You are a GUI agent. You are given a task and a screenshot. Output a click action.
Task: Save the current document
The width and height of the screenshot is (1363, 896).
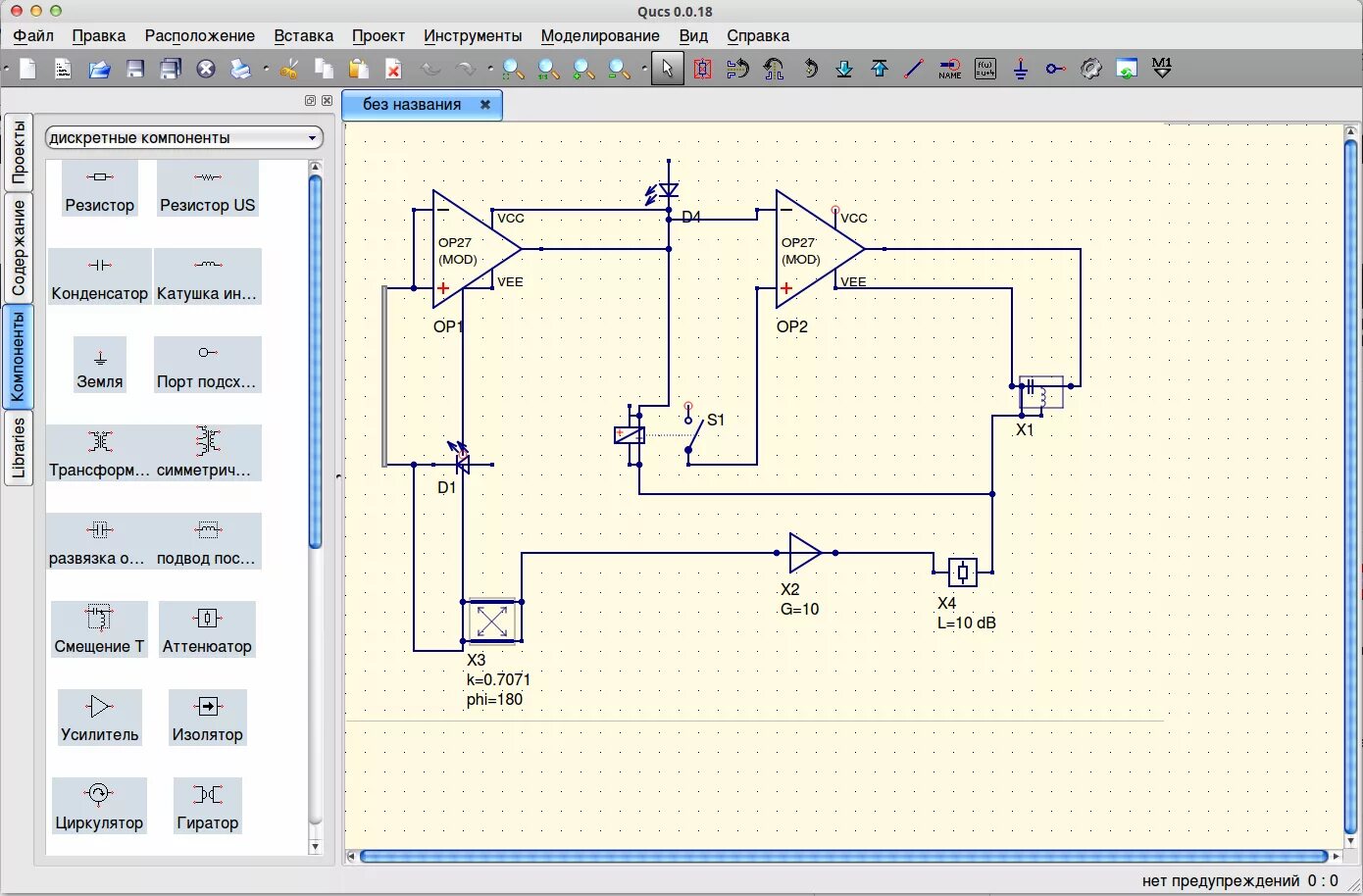(x=135, y=69)
